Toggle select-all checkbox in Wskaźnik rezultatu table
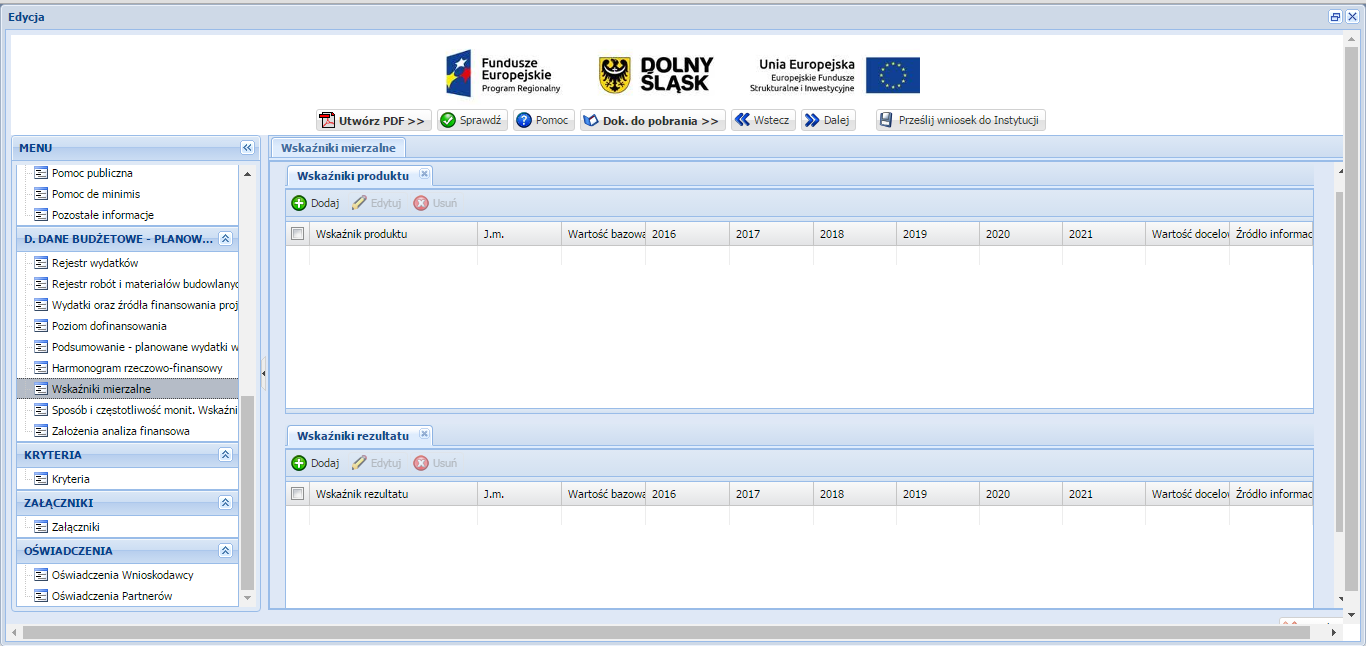1366x646 pixels. pos(297,493)
